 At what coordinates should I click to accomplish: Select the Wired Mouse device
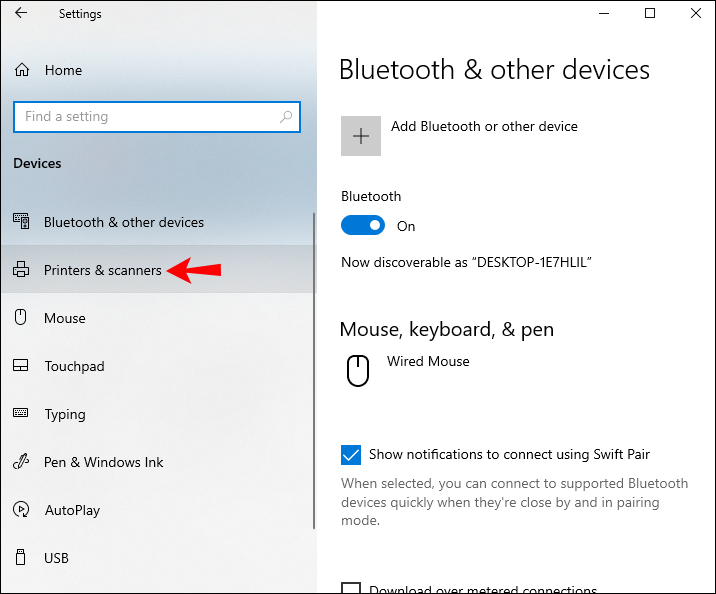428,362
